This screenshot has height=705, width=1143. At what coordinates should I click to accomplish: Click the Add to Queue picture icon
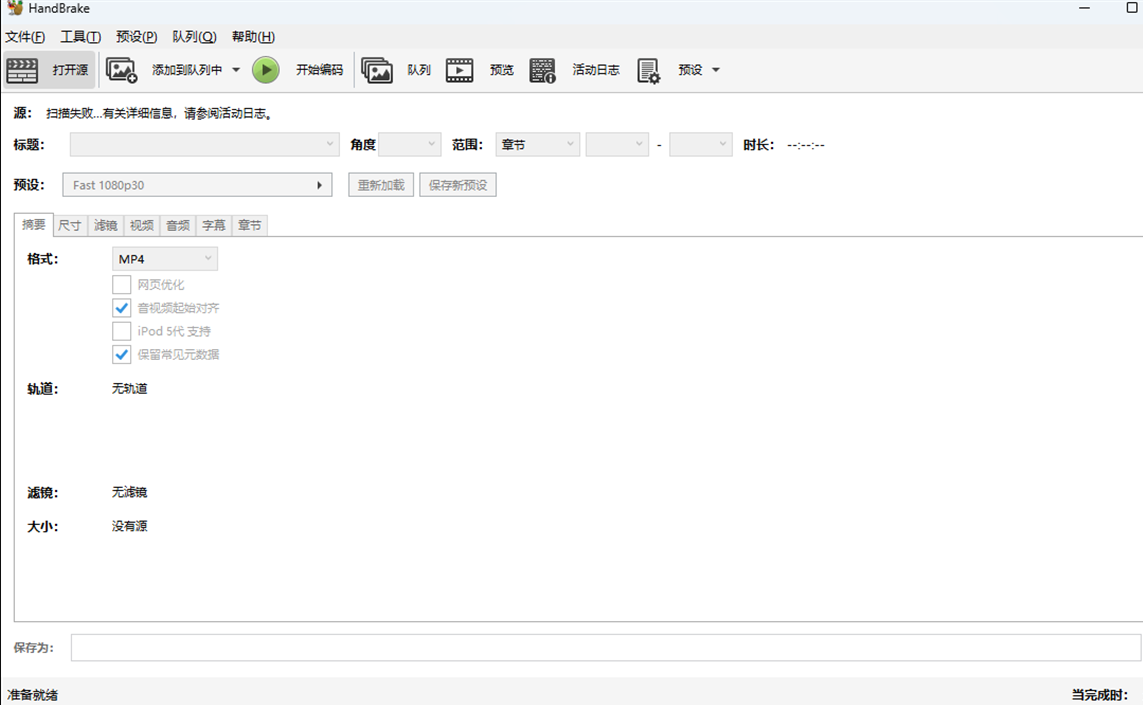[x=121, y=70]
